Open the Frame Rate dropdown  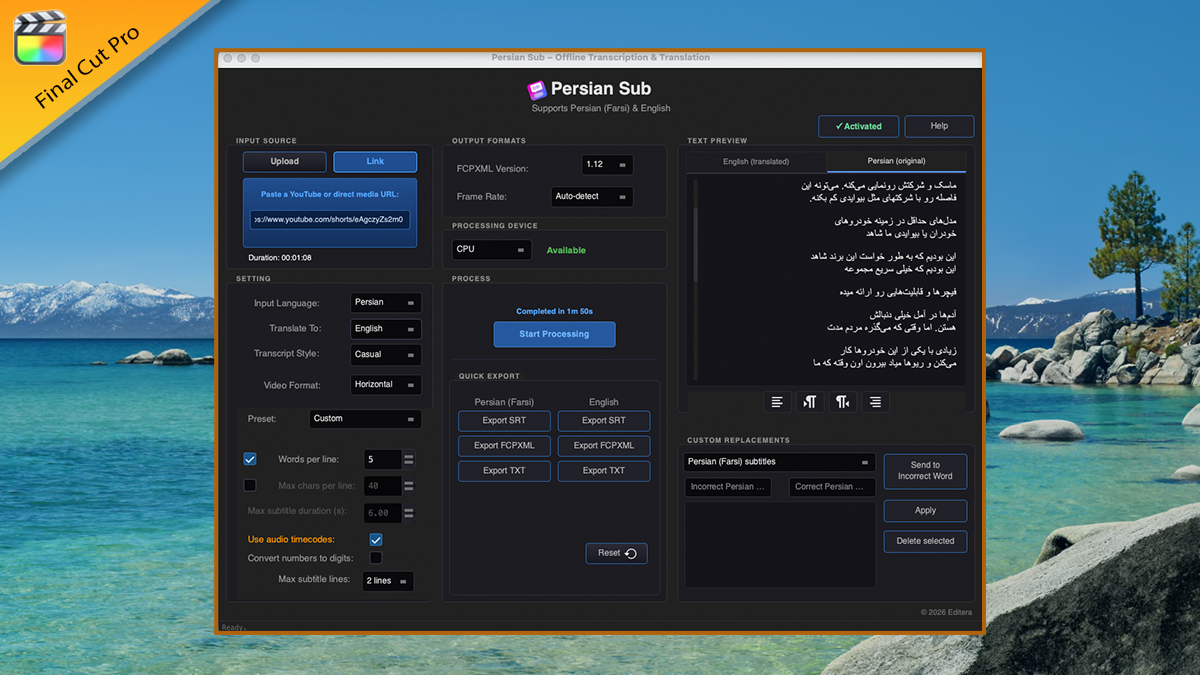[592, 196]
